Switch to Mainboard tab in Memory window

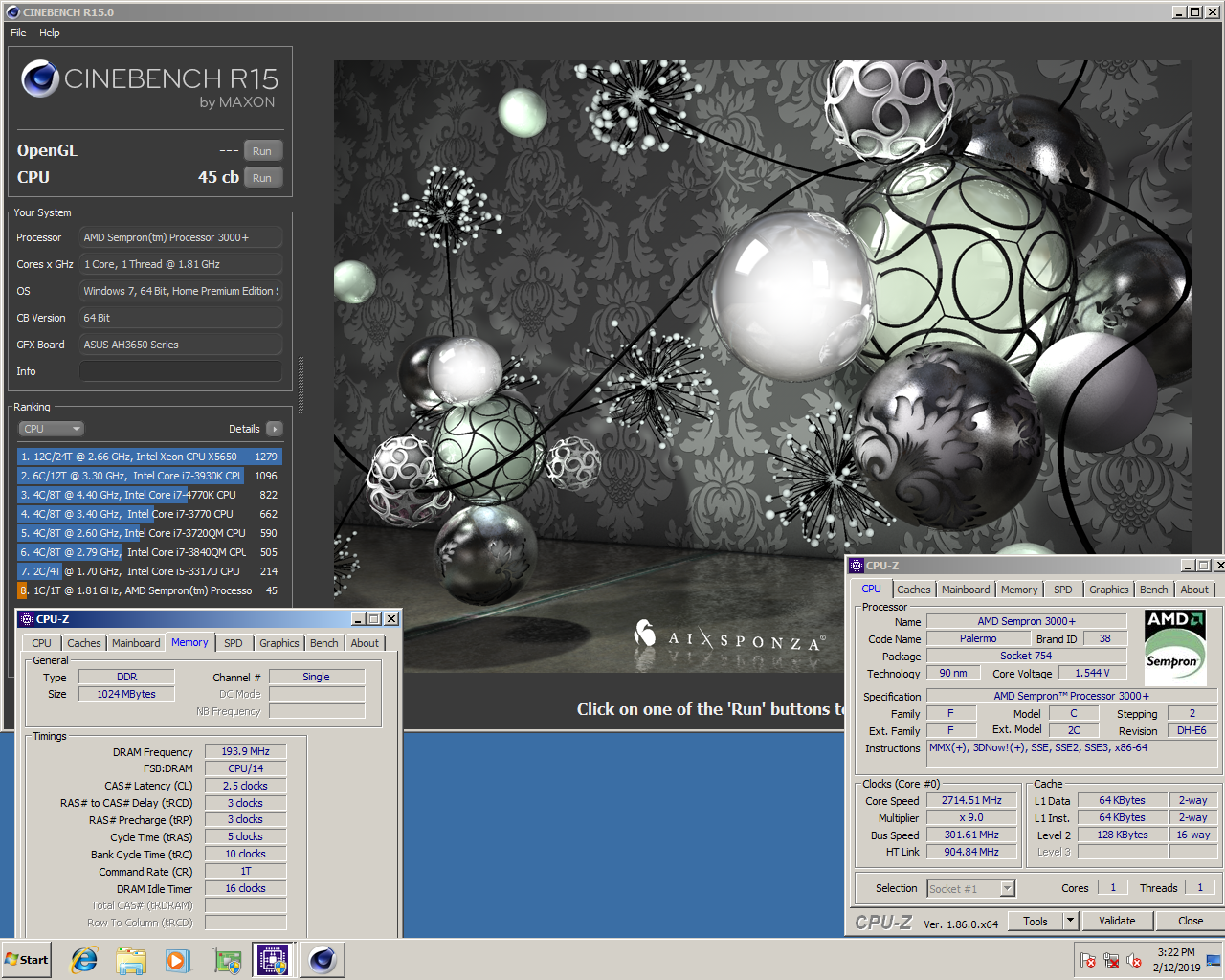[x=136, y=643]
